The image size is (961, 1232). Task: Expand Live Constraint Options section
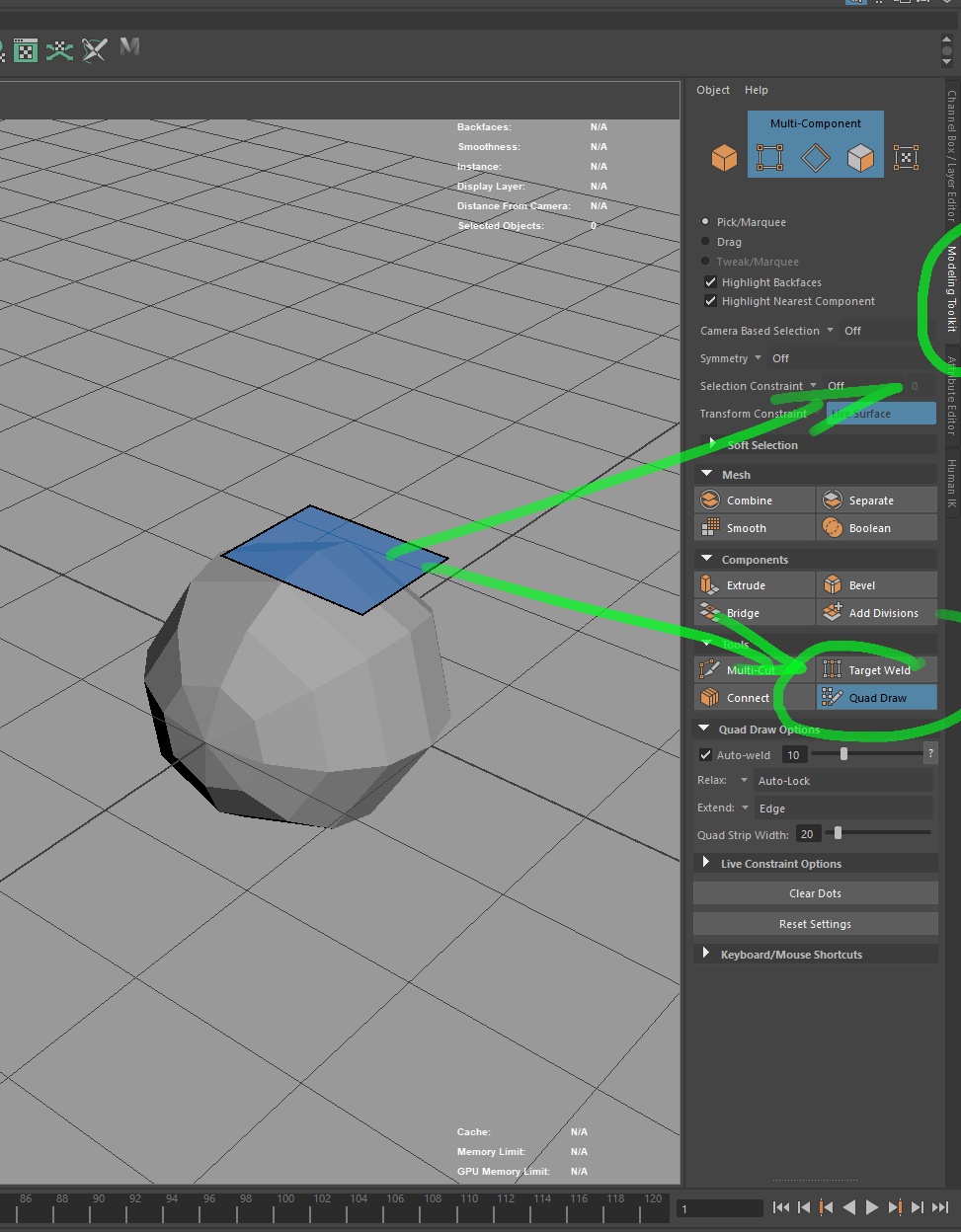706,864
